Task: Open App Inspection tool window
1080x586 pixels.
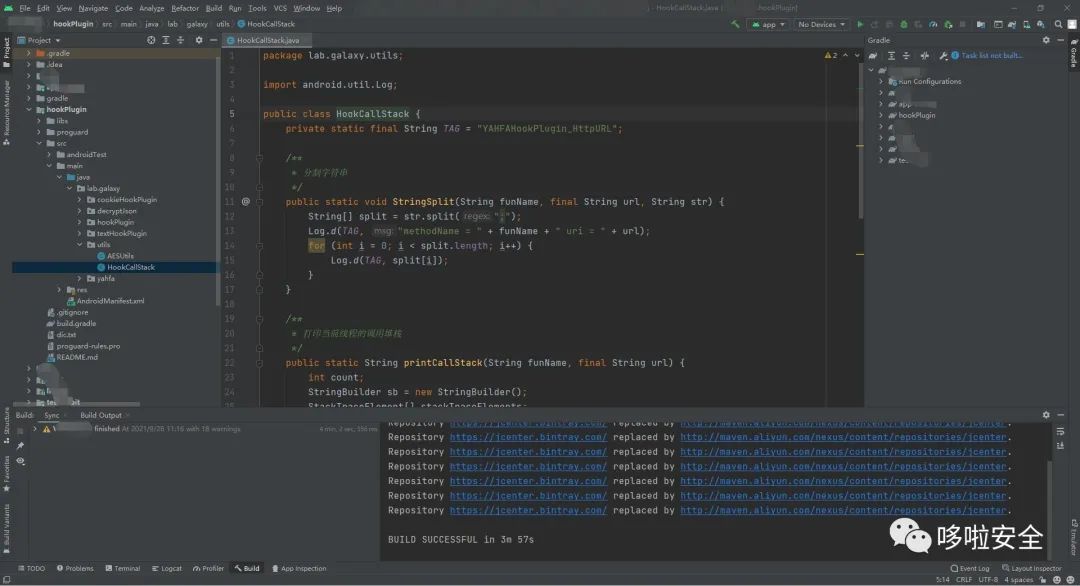Action: [299, 568]
